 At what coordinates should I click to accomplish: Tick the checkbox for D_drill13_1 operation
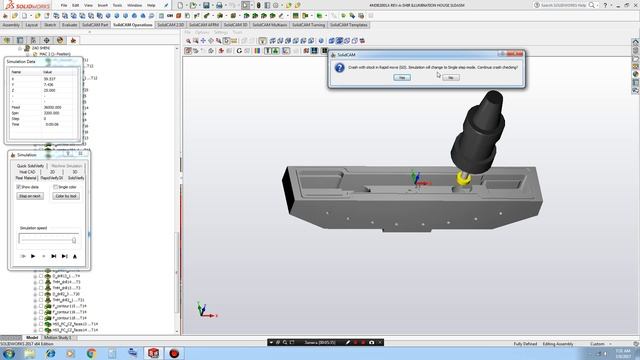point(41,276)
